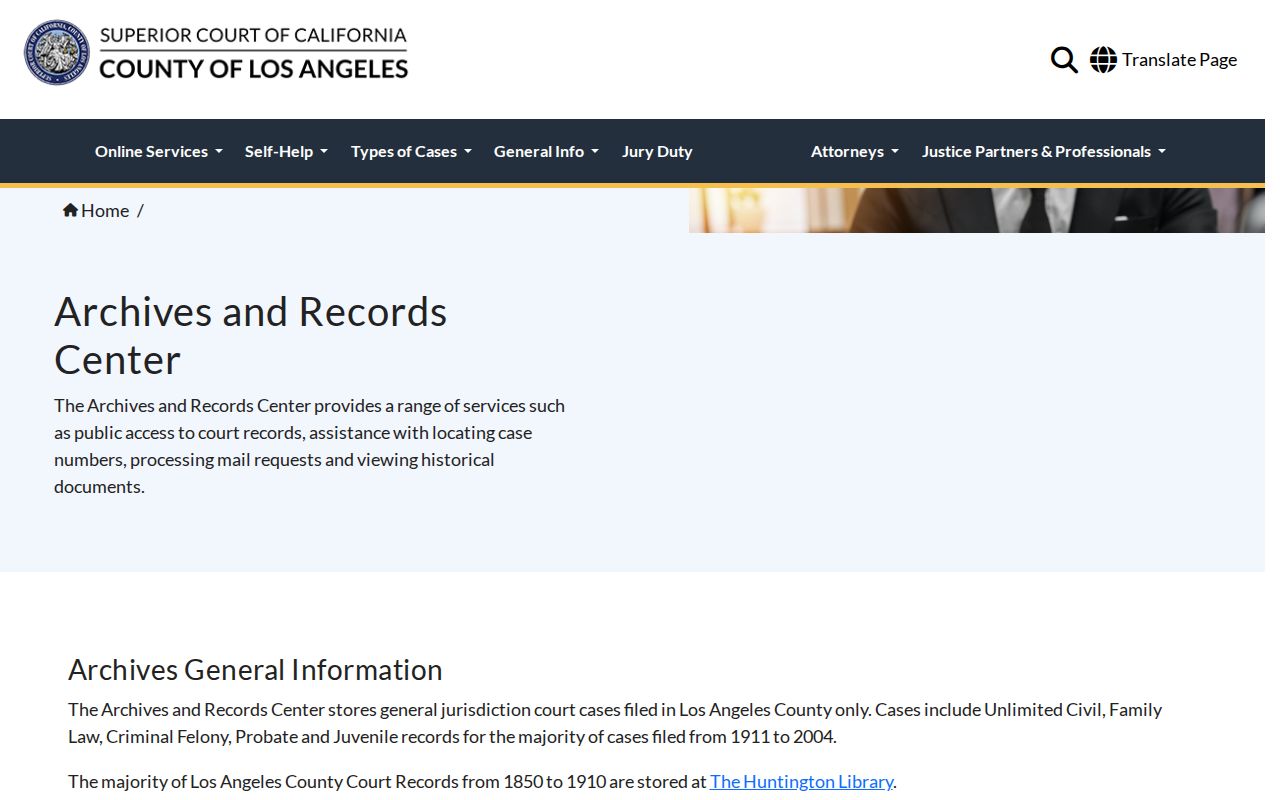Expand Types of Cases menu
The image size is (1280, 800).
411,152
